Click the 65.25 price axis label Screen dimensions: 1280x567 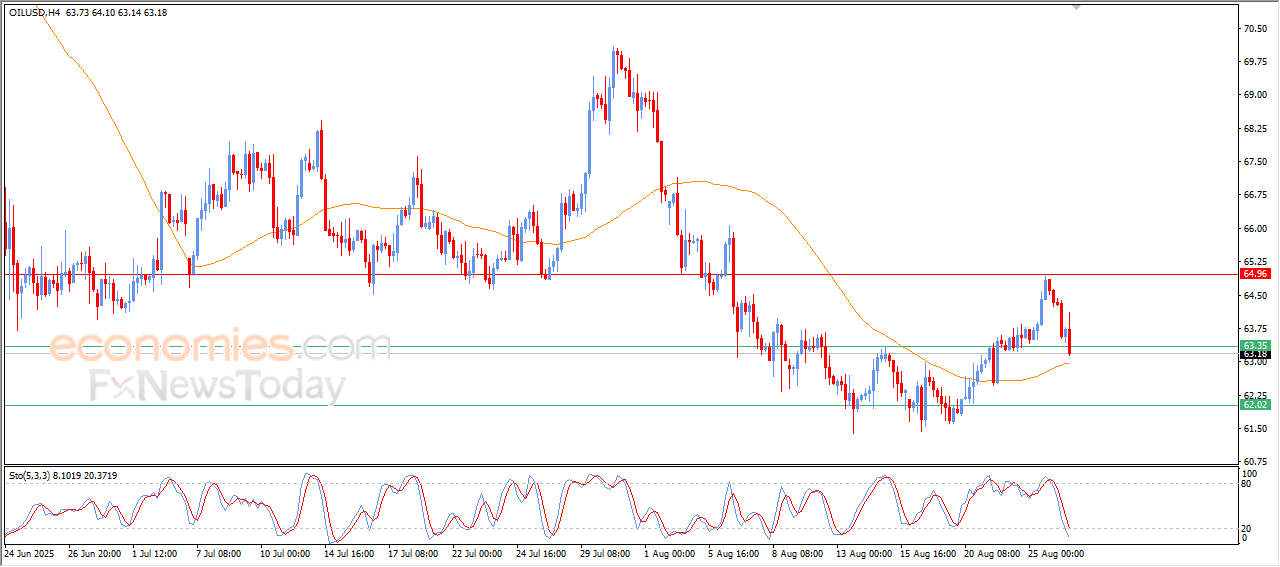pos(1256,261)
